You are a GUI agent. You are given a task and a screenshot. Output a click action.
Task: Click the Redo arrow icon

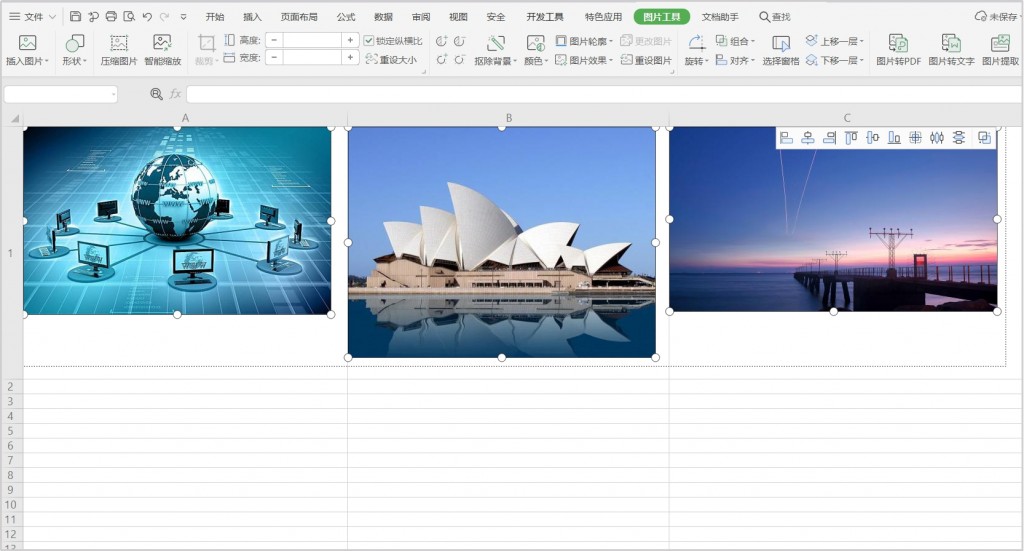tap(165, 16)
